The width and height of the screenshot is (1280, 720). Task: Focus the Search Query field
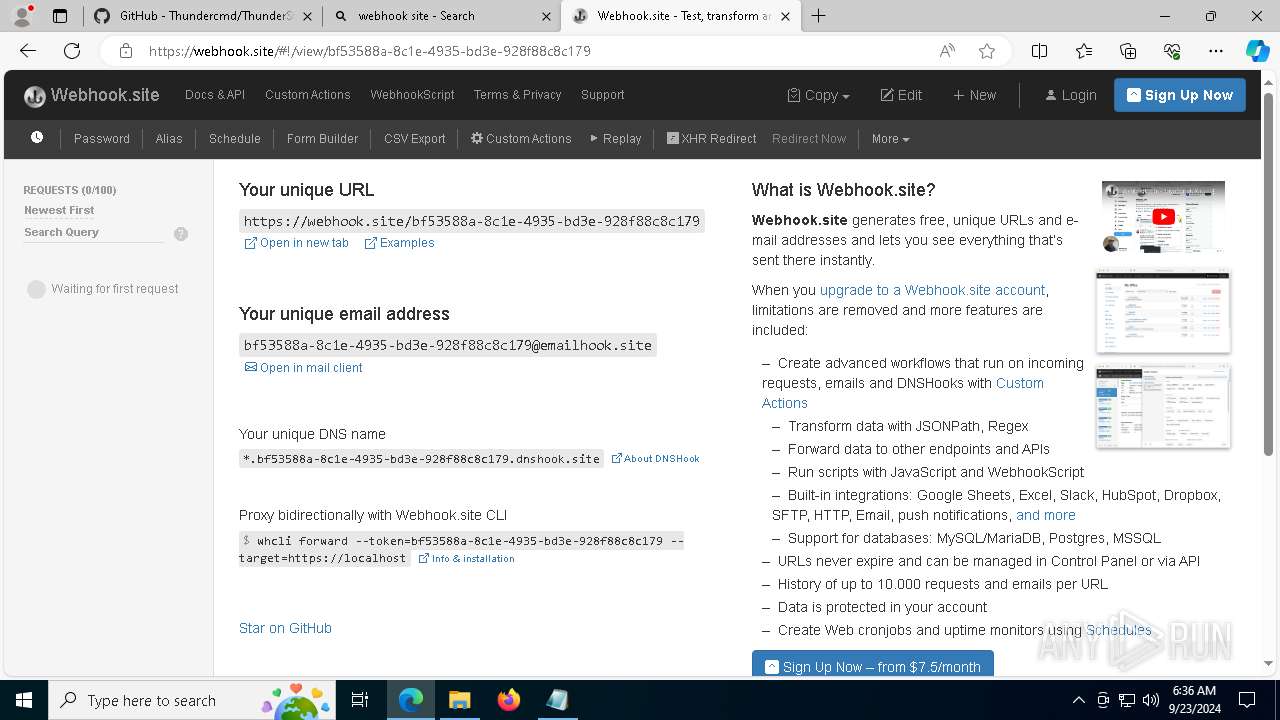[94, 232]
